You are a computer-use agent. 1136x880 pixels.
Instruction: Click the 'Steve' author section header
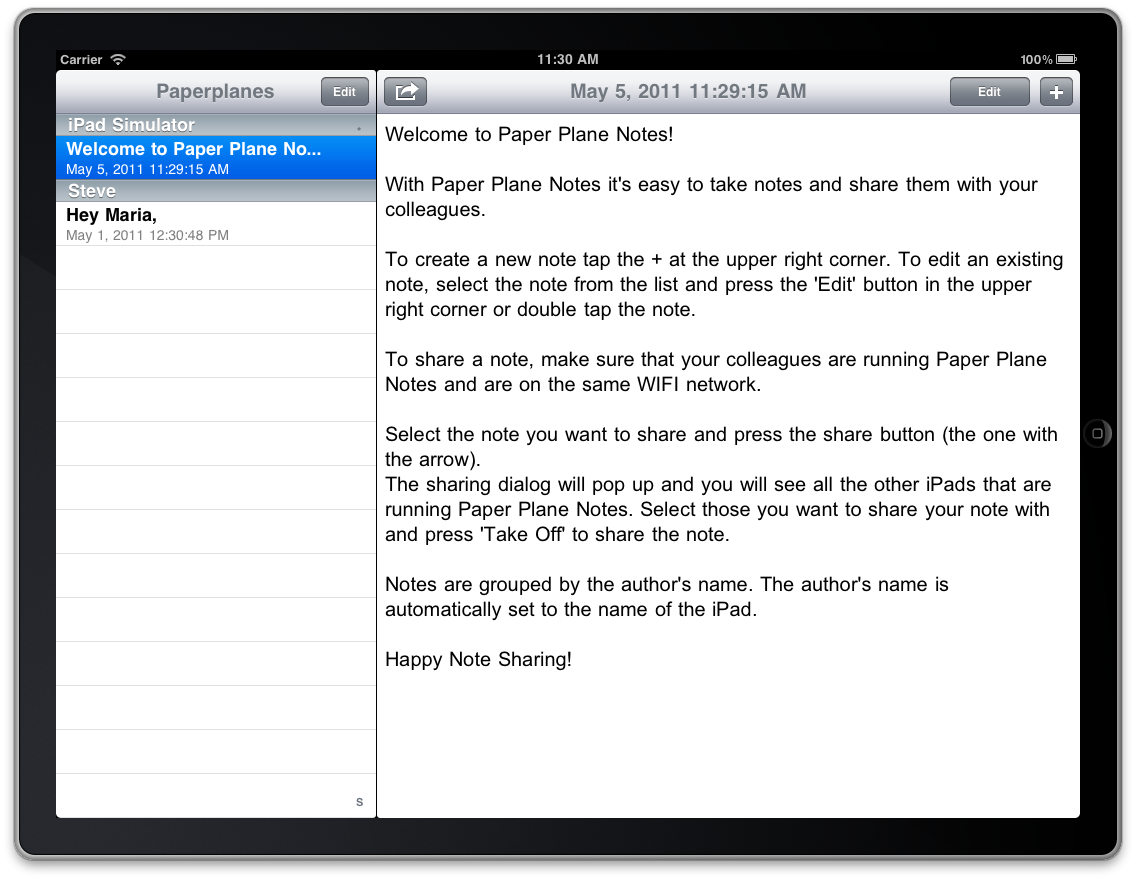coord(92,191)
